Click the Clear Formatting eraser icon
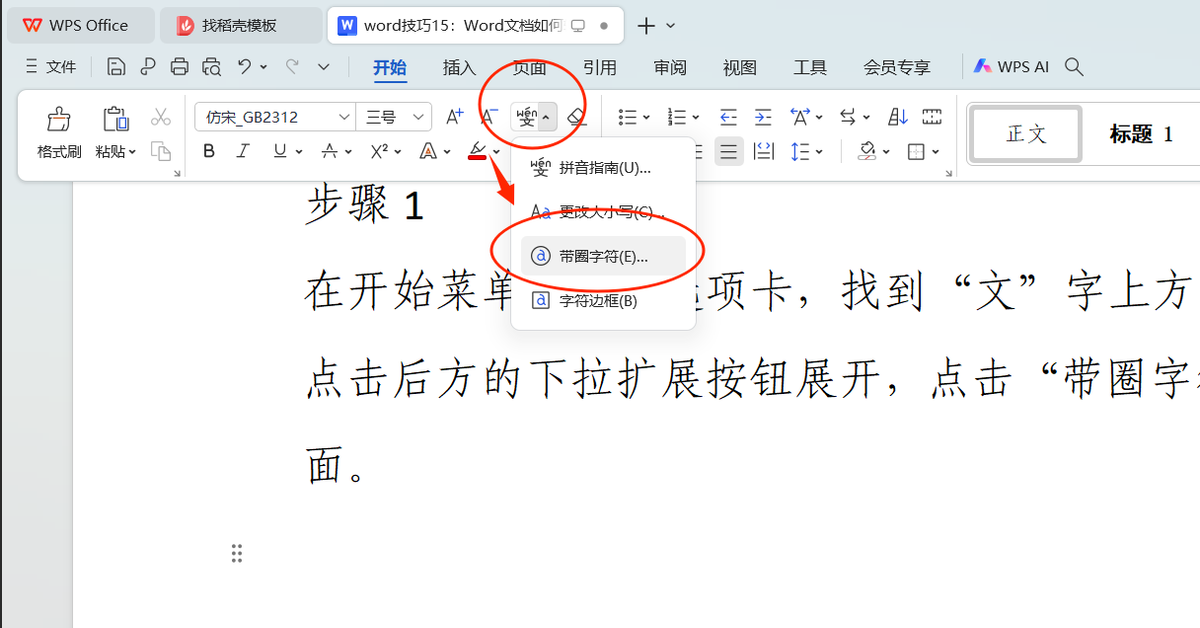Screen dimensions: 1200x628 [576, 117]
